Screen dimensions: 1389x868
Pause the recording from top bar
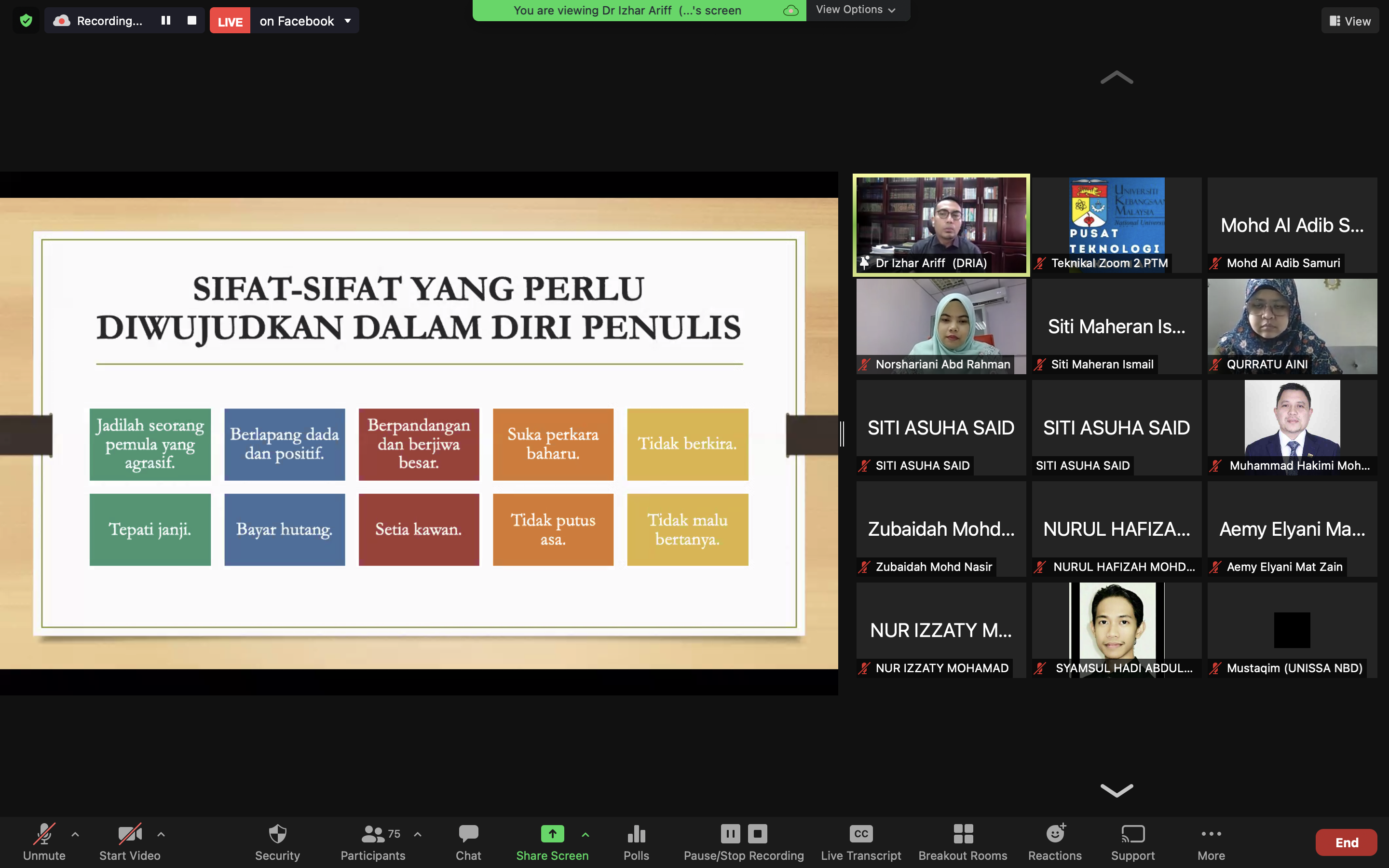pyautogui.click(x=166, y=21)
